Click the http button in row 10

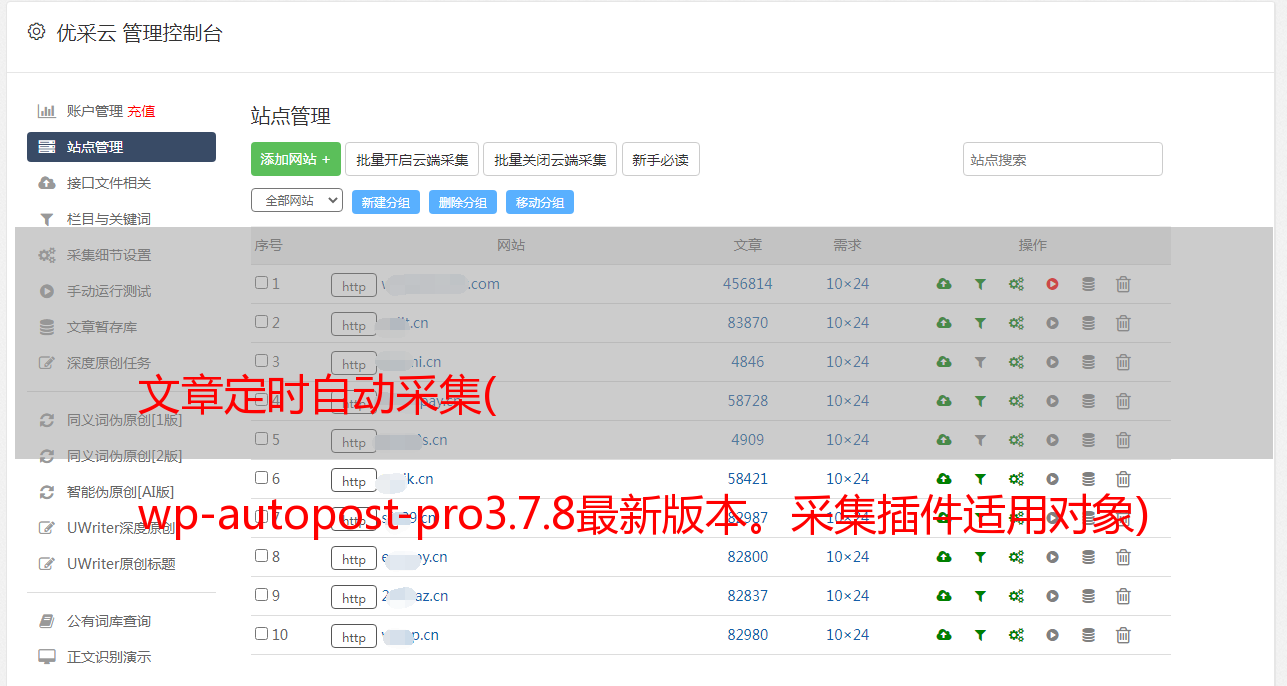point(354,637)
